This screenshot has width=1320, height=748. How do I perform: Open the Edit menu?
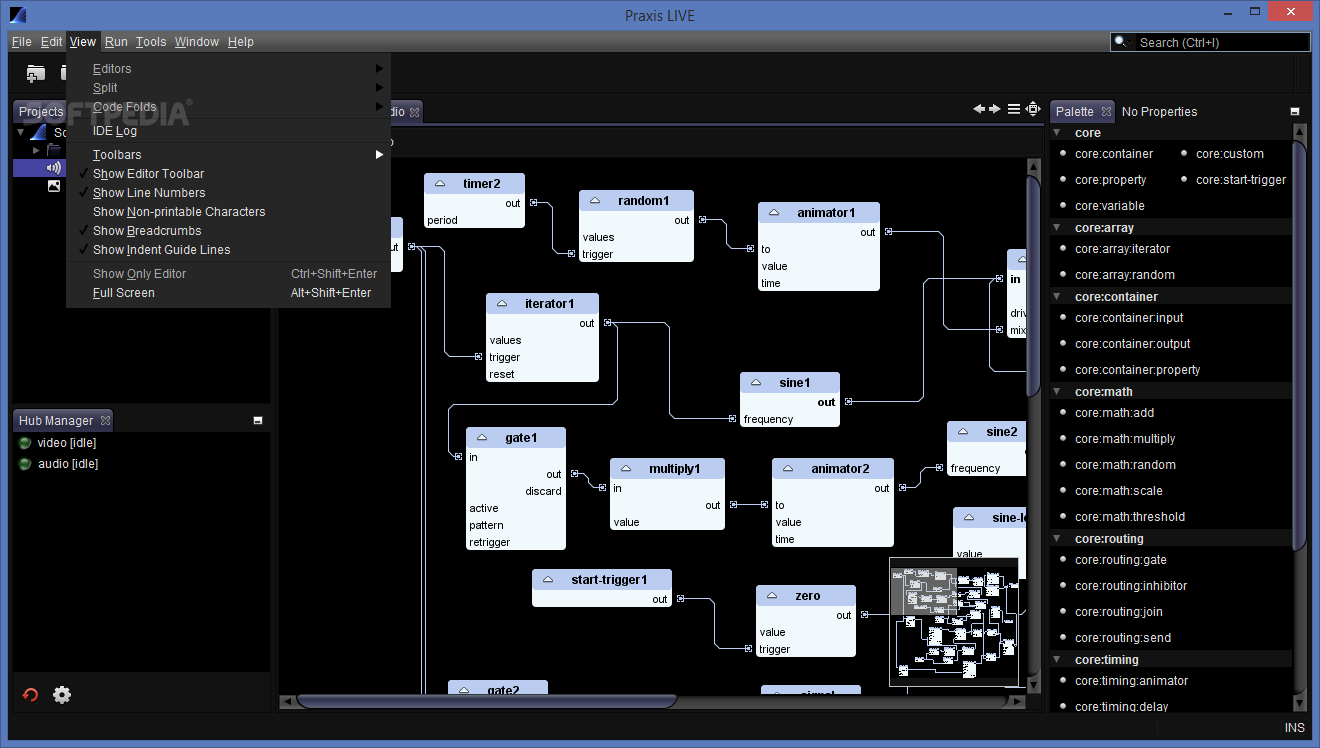click(51, 42)
